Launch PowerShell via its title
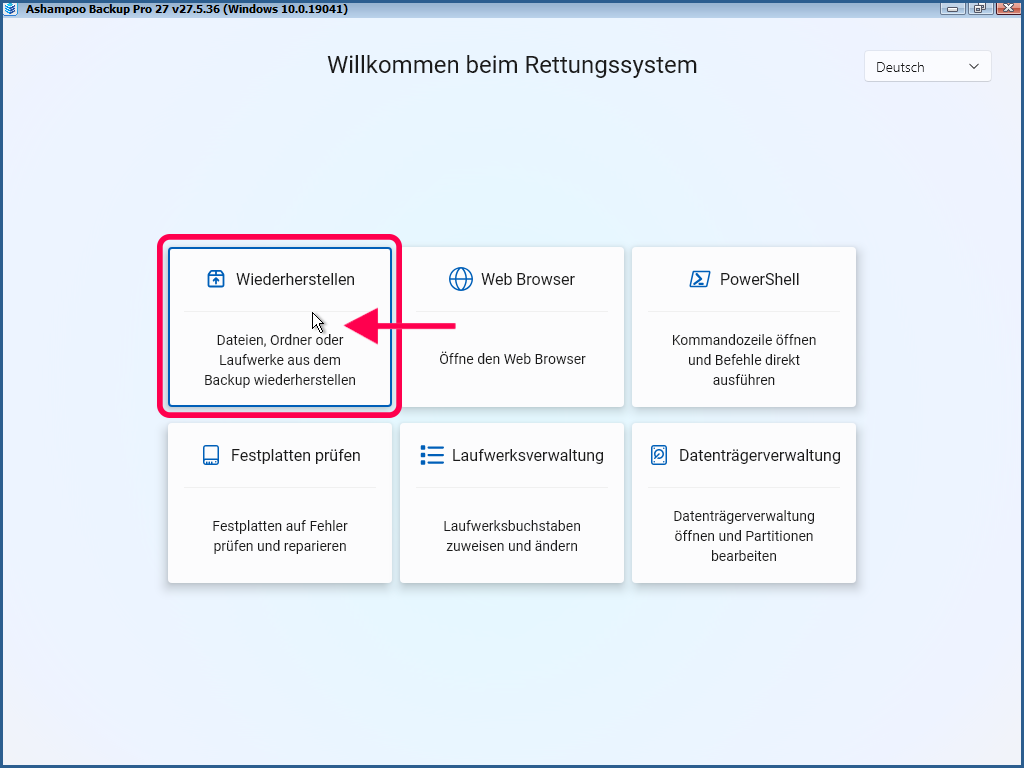Screen dimensions: 1024x768 (760, 280)
